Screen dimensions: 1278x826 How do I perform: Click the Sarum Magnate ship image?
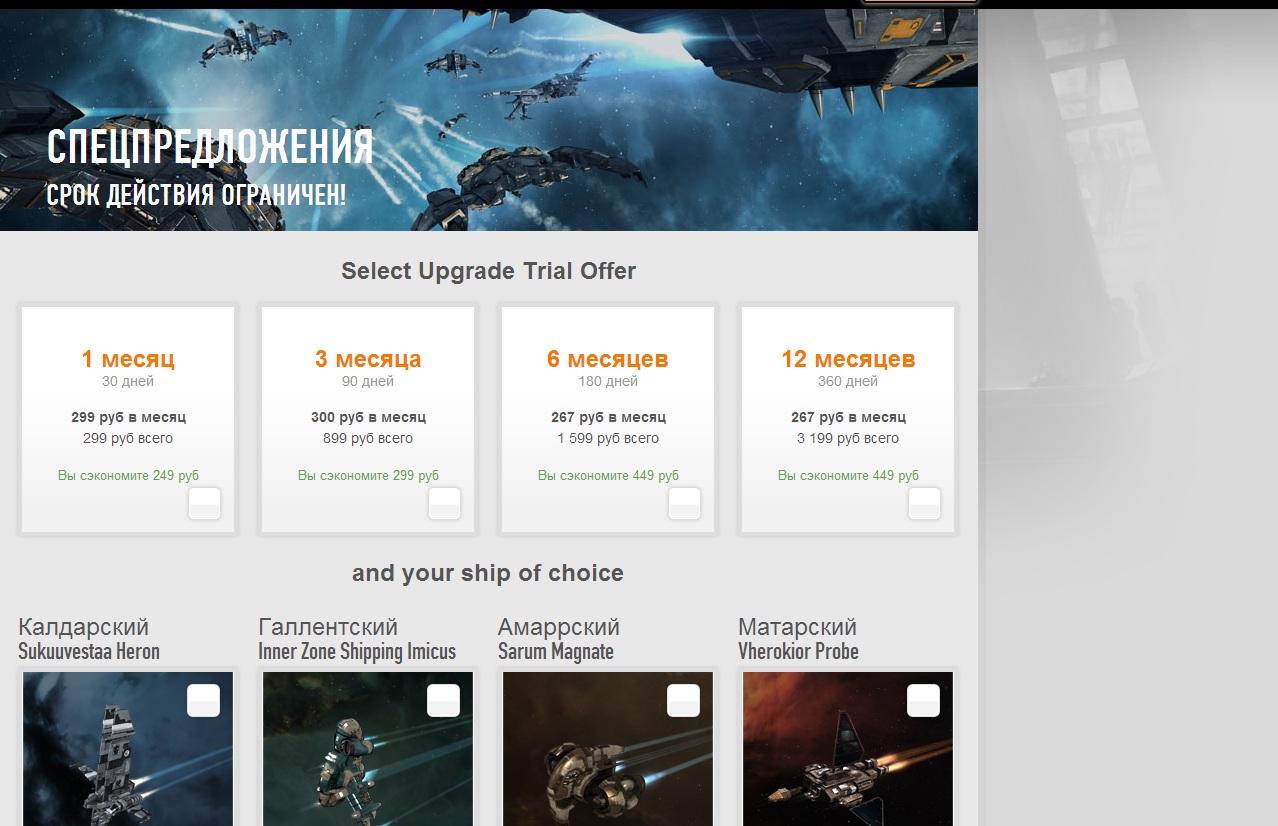608,749
